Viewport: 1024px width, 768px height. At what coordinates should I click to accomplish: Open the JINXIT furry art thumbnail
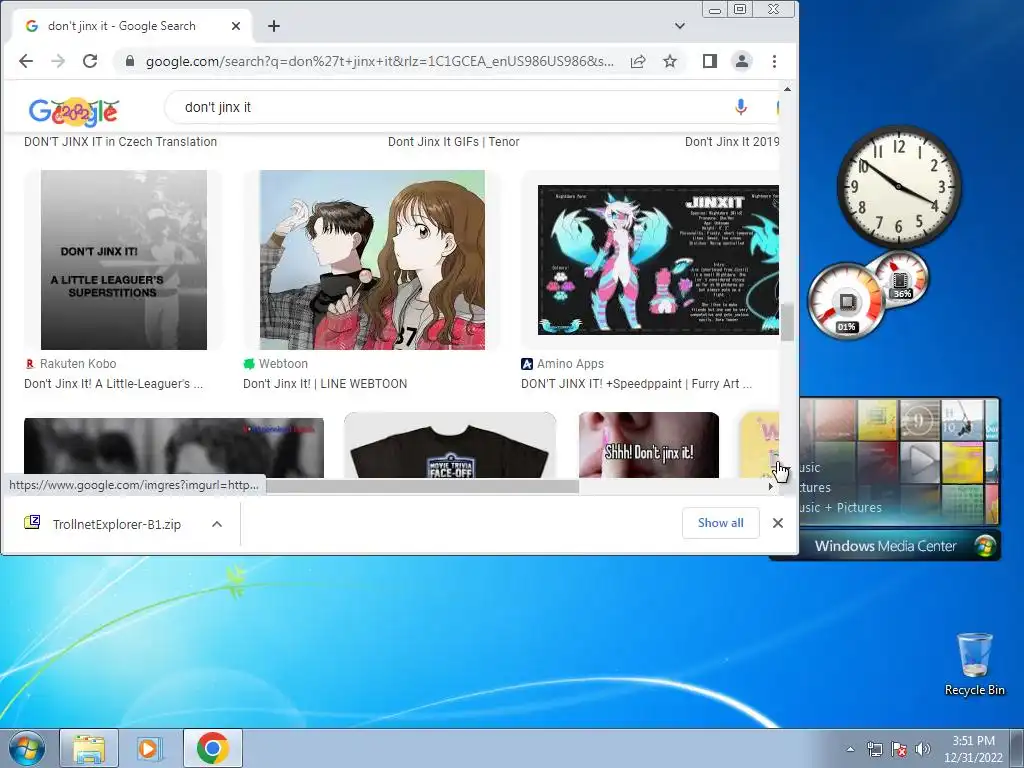[658, 260]
